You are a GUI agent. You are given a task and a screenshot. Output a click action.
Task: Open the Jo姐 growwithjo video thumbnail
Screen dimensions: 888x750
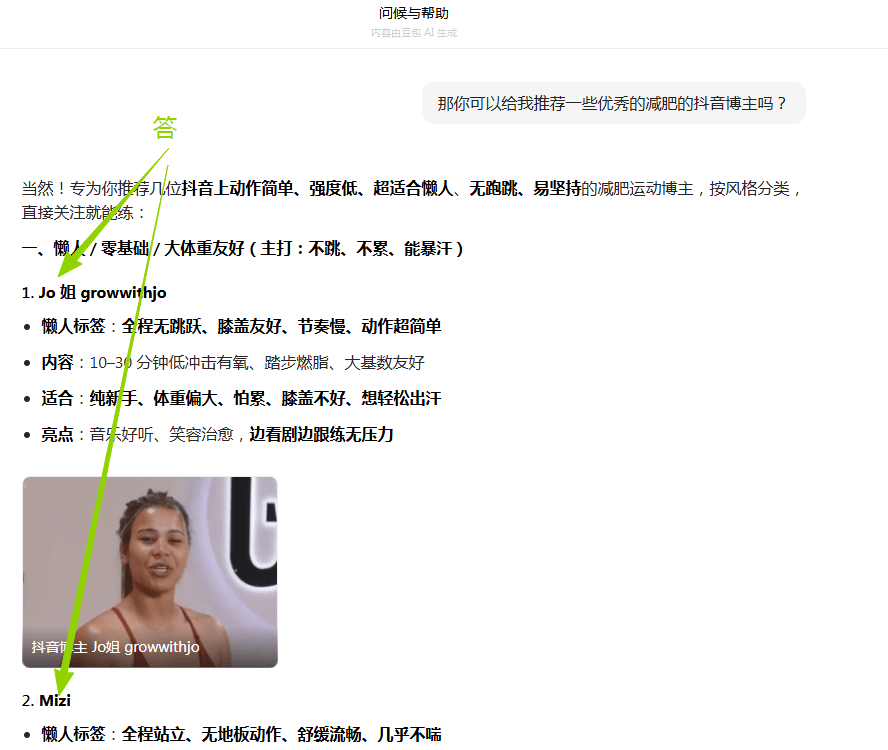(149, 570)
